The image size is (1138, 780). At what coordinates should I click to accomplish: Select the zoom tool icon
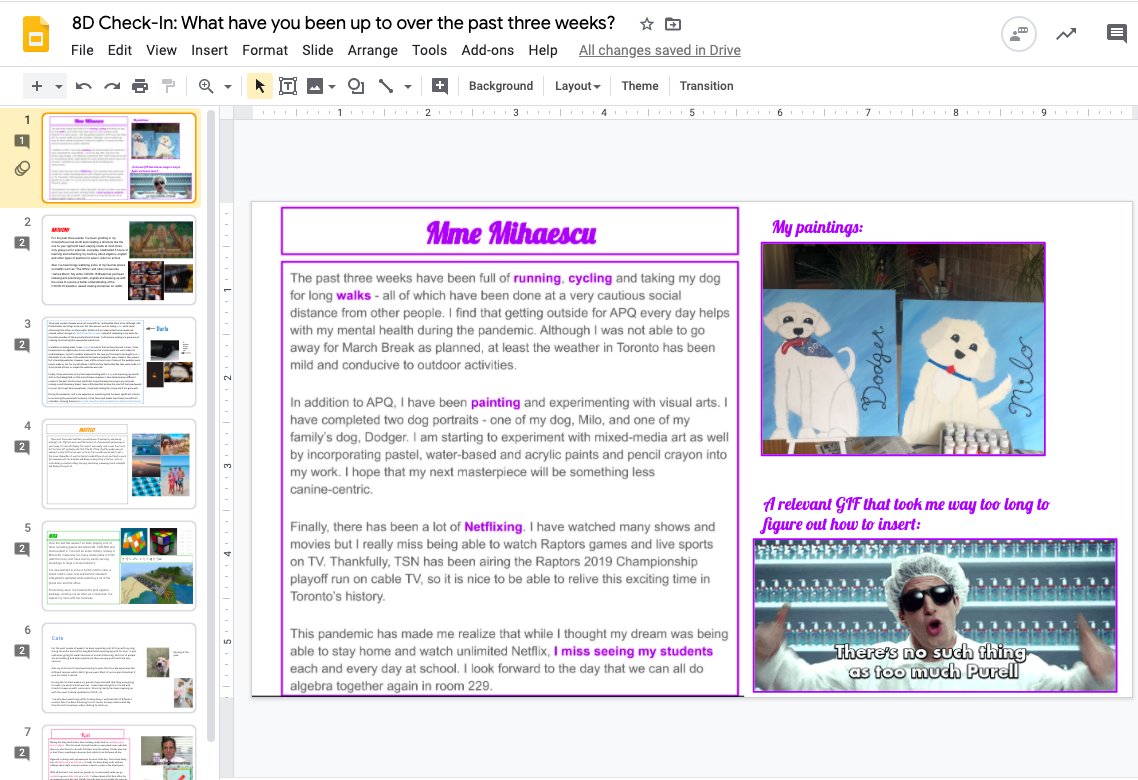tap(205, 86)
